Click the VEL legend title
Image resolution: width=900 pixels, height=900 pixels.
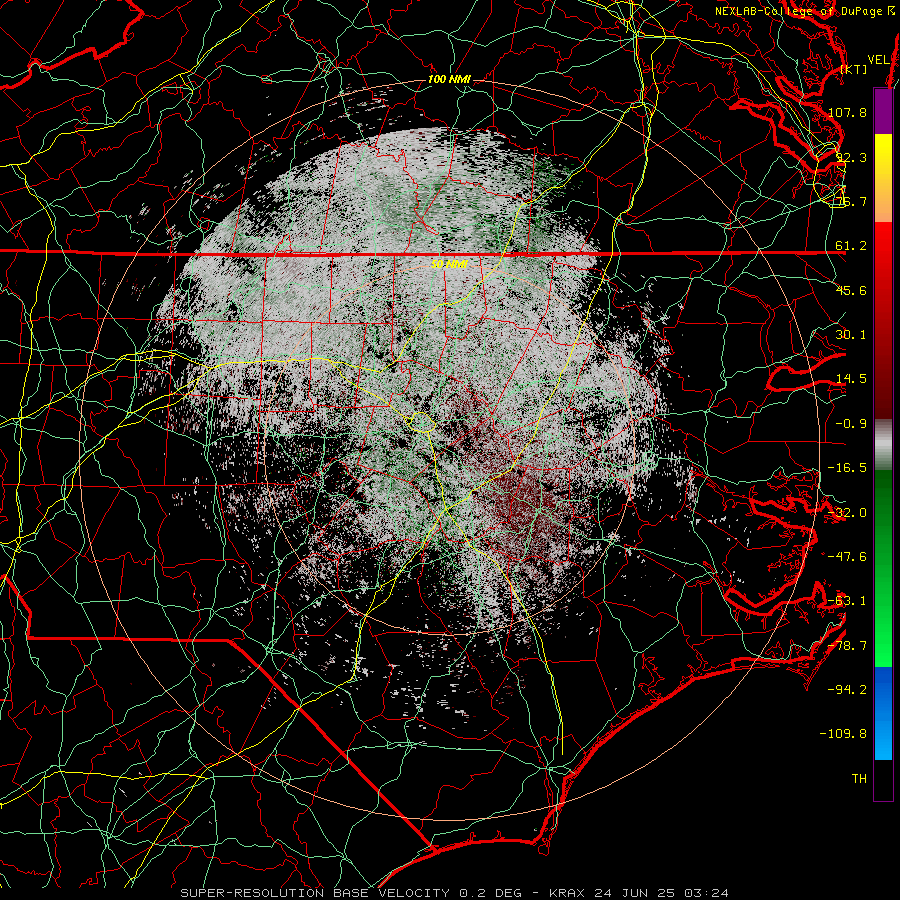[879, 60]
